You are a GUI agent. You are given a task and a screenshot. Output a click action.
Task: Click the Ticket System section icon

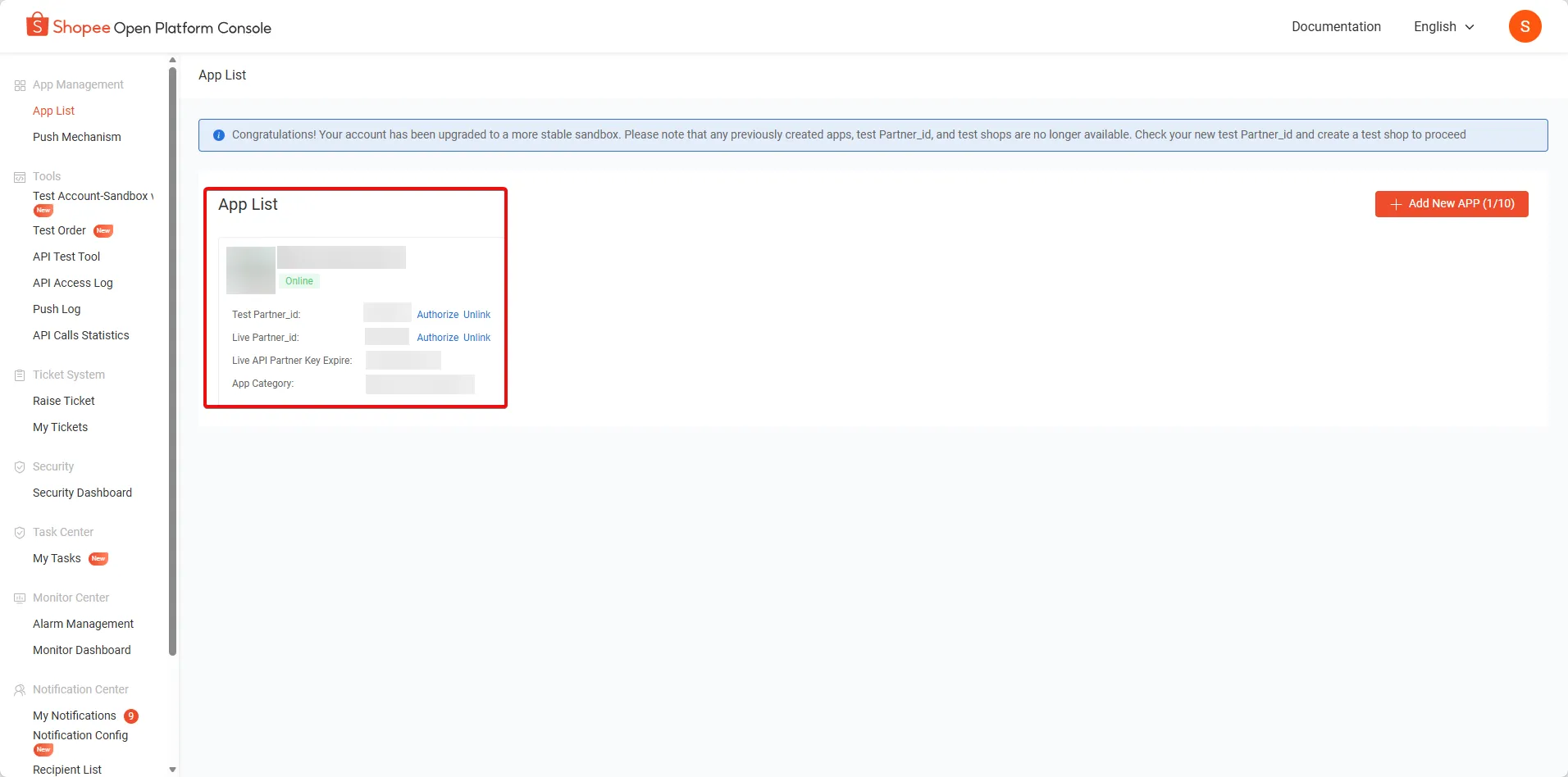(20, 375)
